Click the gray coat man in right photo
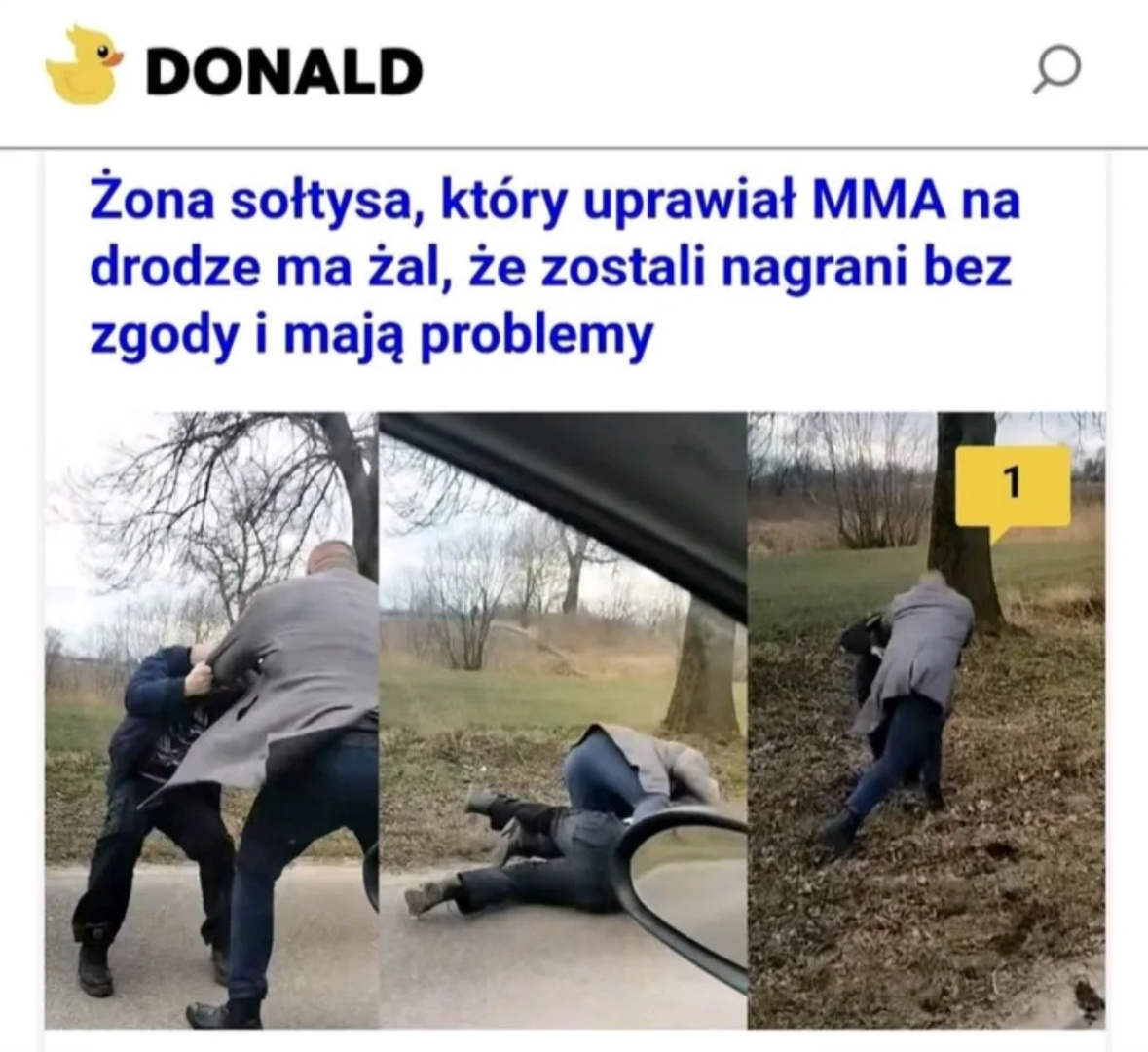 (915, 703)
